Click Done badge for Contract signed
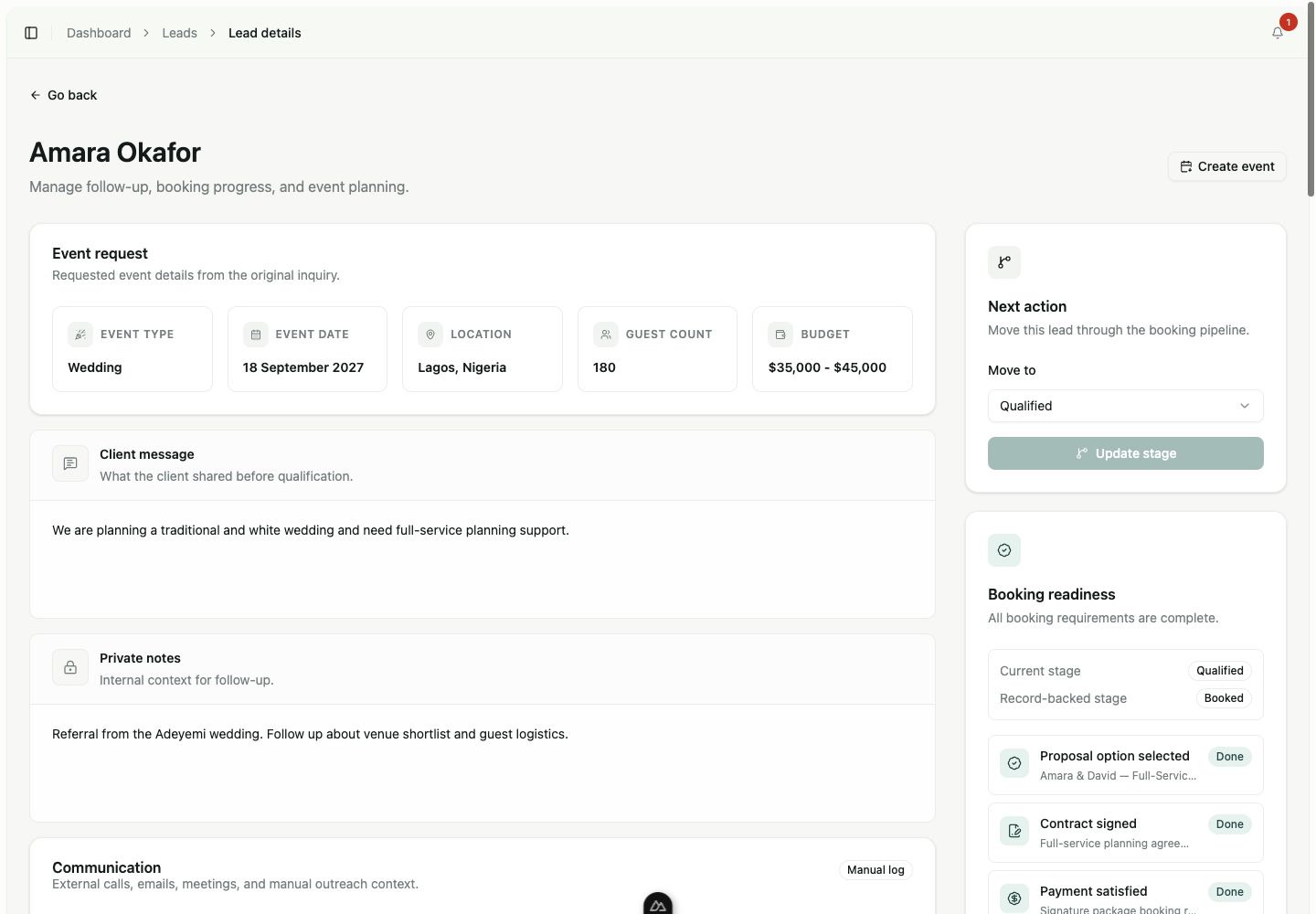1316x914 pixels. pos(1230,824)
